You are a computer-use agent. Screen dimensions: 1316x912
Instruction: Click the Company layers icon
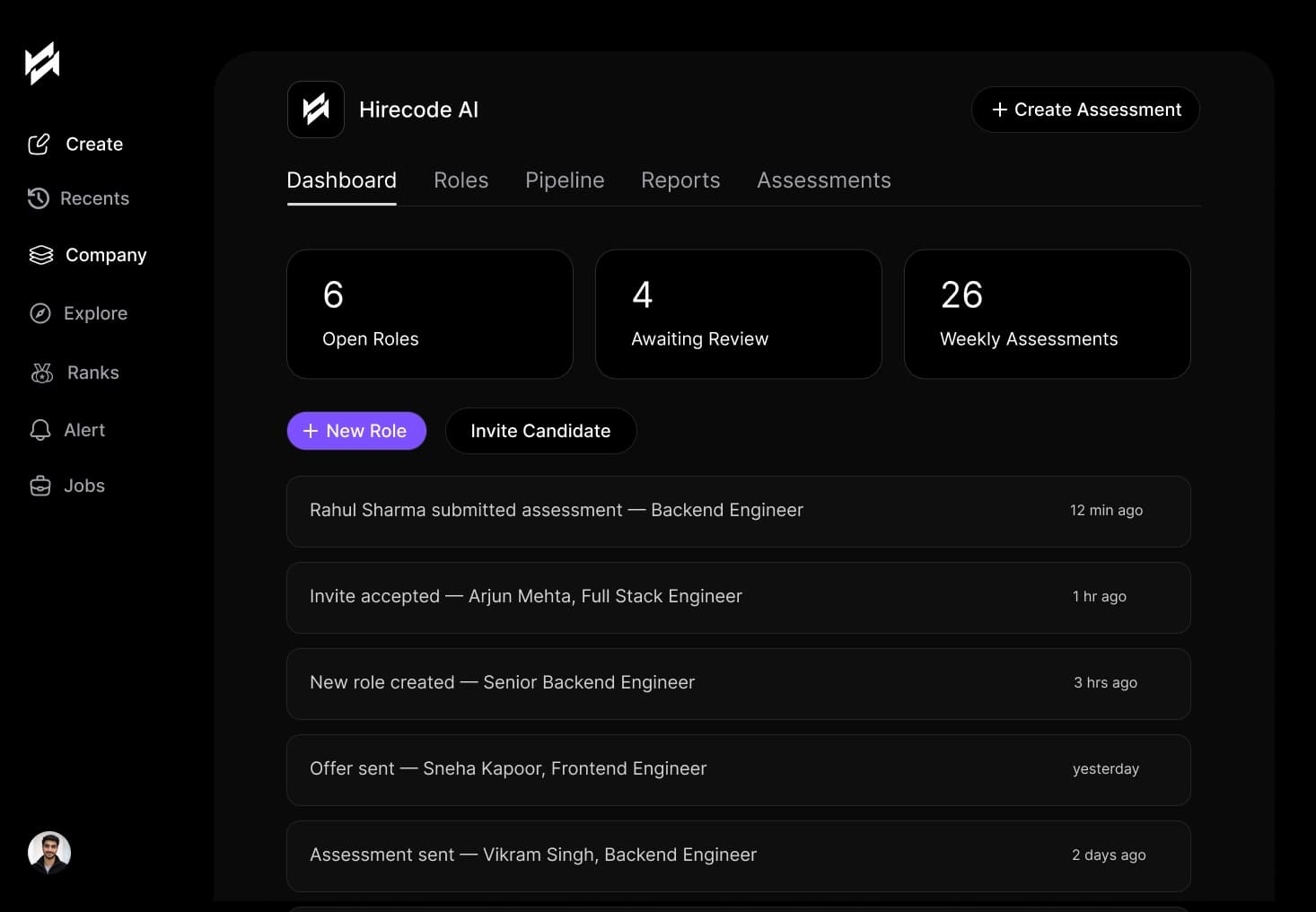pos(41,255)
